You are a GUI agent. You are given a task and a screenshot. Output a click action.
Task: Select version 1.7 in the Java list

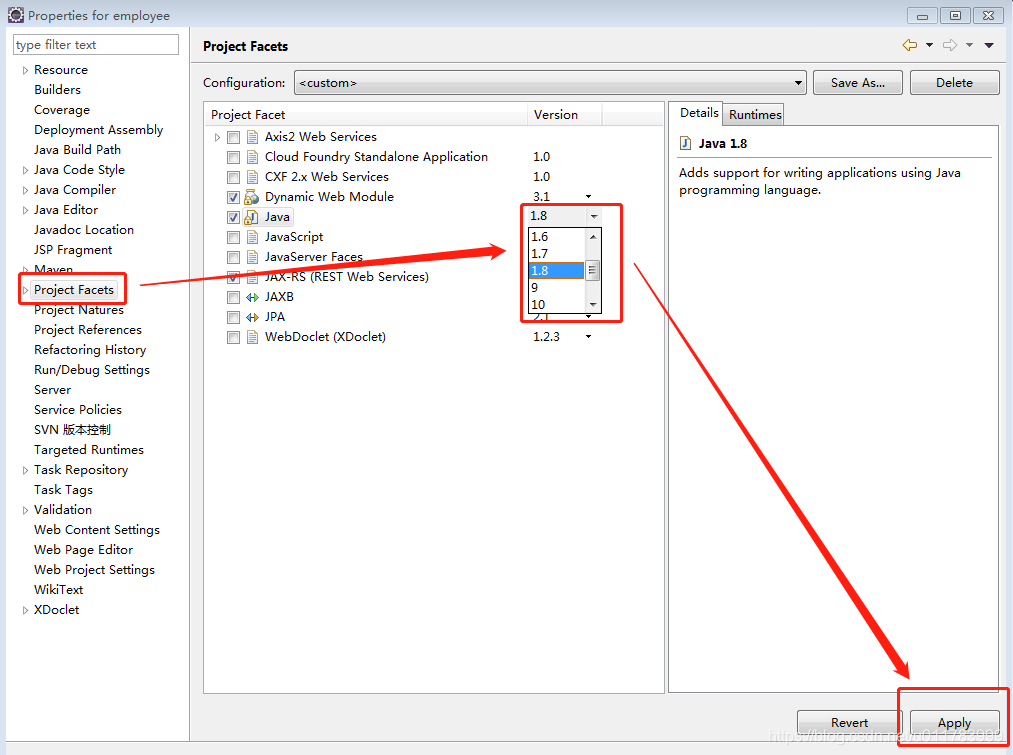click(x=556, y=254)
